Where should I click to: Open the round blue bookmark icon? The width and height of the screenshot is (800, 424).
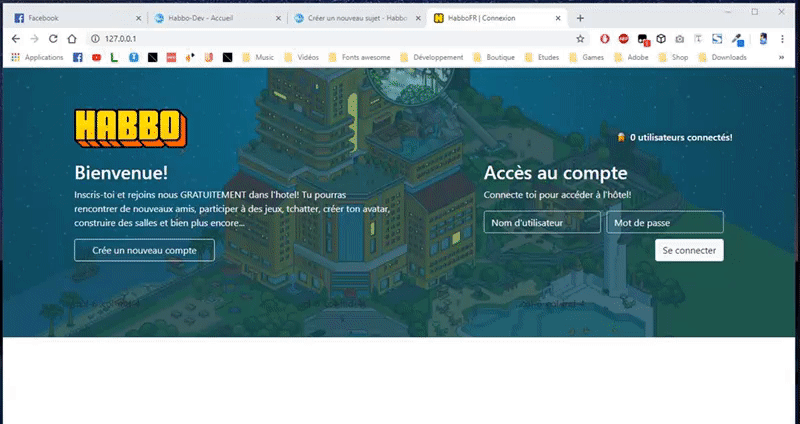[x=134, y=58]
